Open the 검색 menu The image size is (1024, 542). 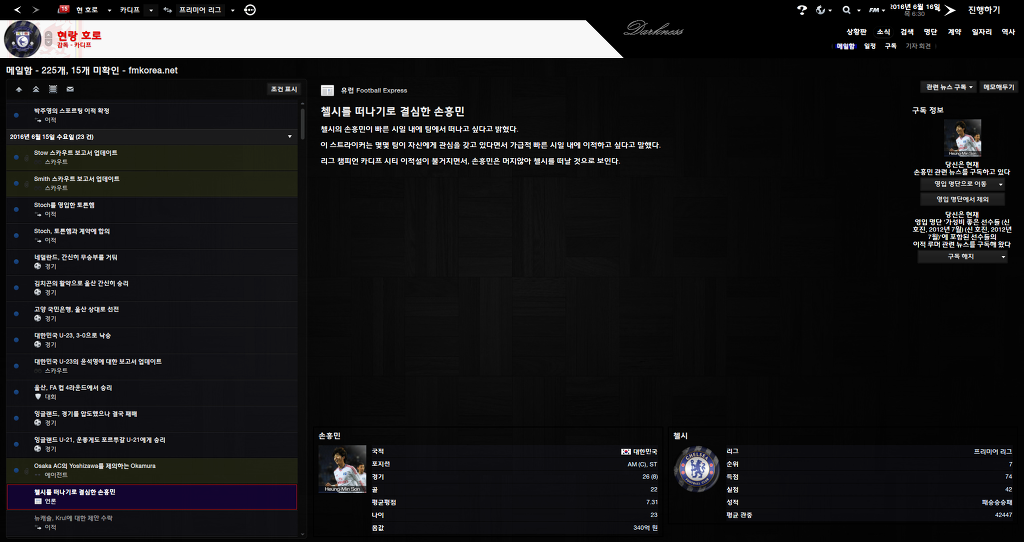coord(907,31)
